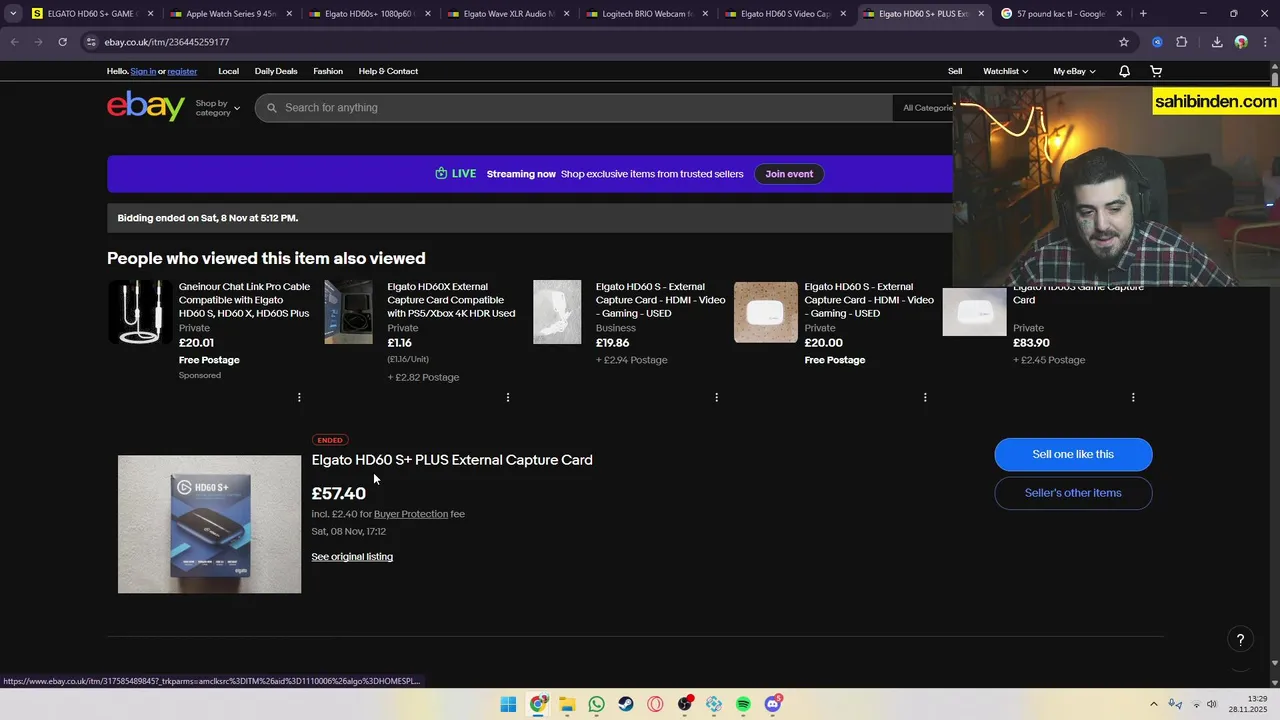Image resolution: width=1280 pixels, height=720 pixels.
Task: Open Opera browser from taskbar
Action: pos(655,705)
